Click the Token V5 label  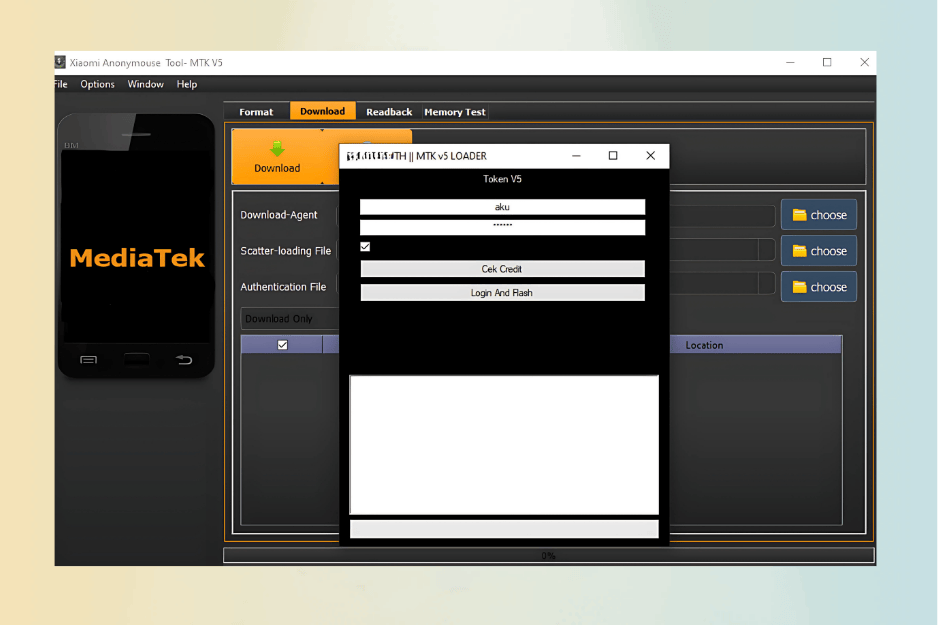(x=502, y=179)
